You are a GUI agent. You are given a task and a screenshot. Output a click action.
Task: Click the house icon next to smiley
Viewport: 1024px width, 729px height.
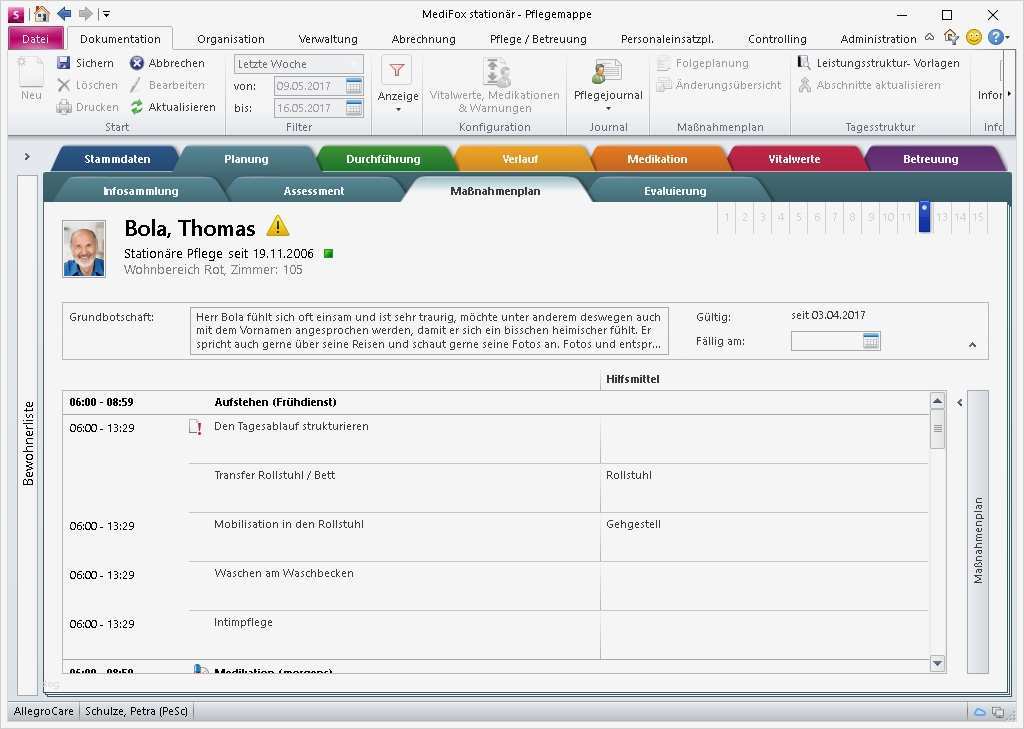point(952,38)
